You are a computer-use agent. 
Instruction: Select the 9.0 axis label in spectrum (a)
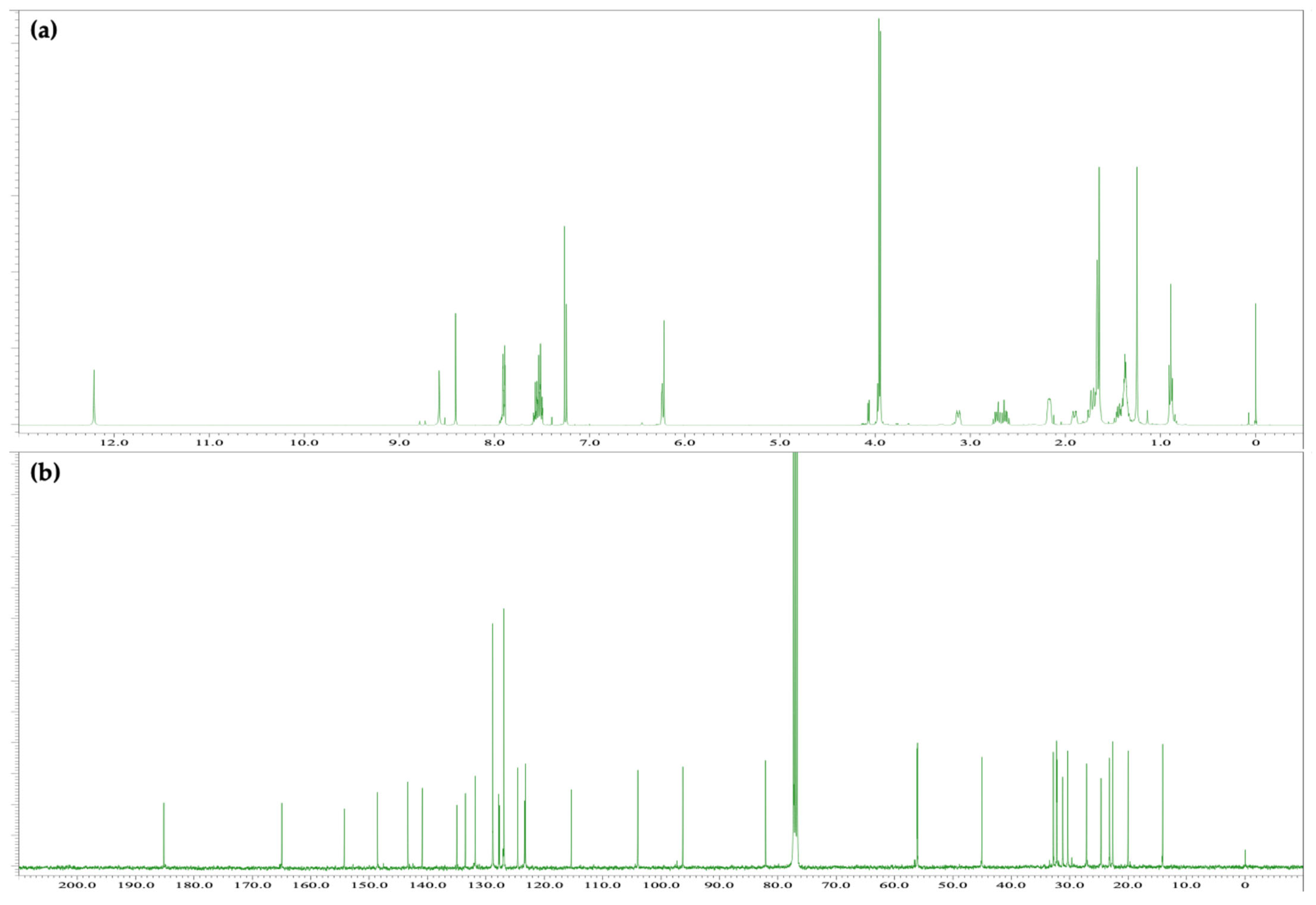399,442
